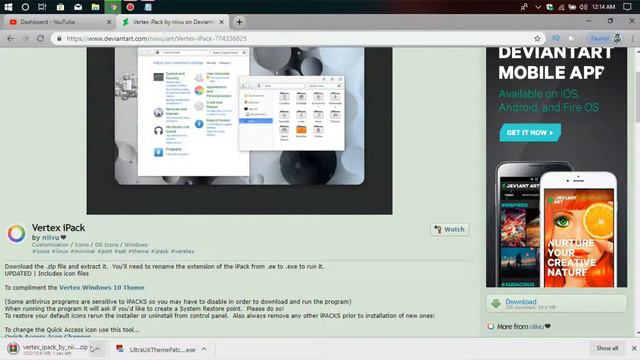Bookmark this page with the star

[x=537, y=38]
